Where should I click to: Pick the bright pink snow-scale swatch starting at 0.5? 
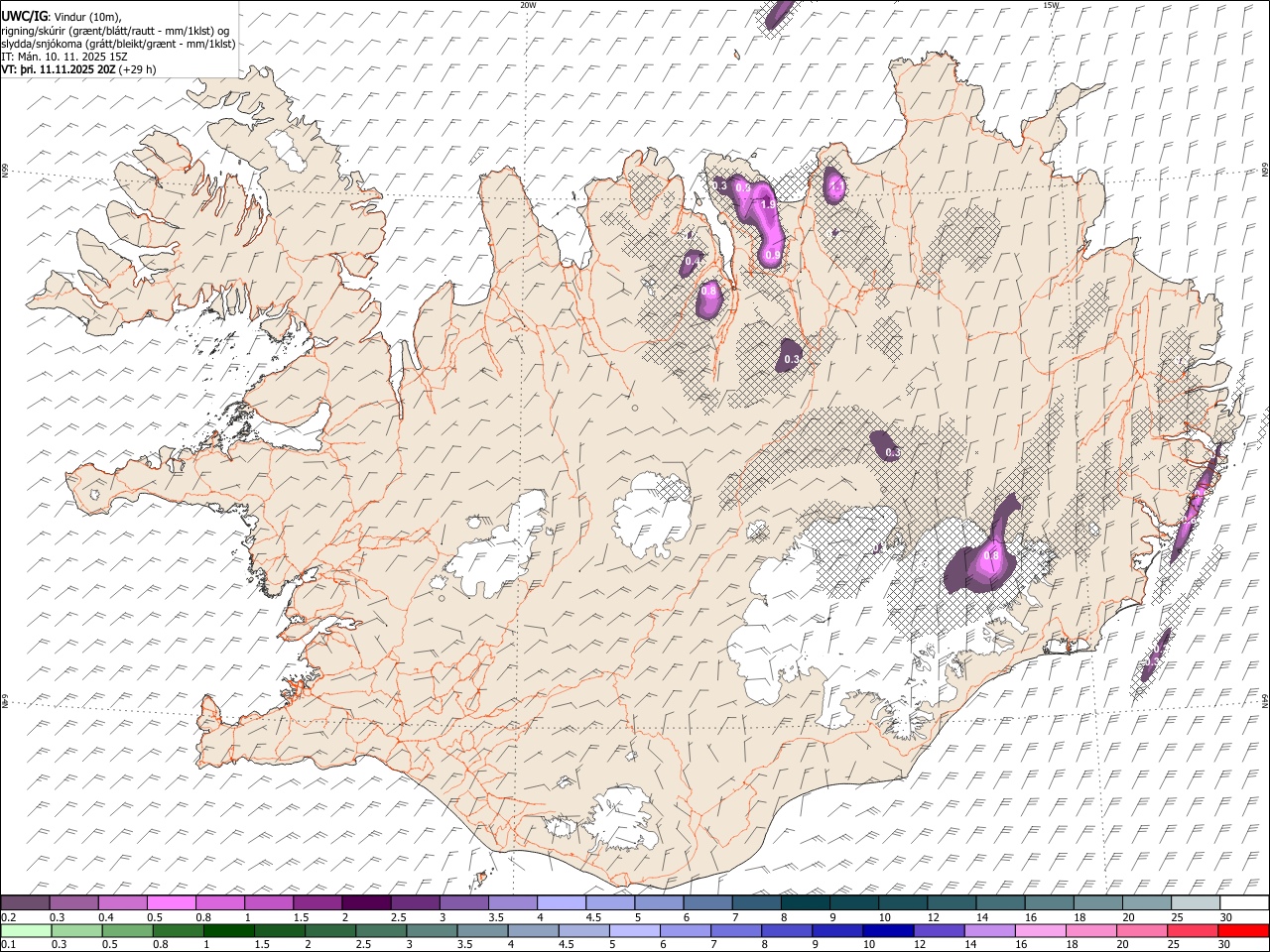[171, 903]
